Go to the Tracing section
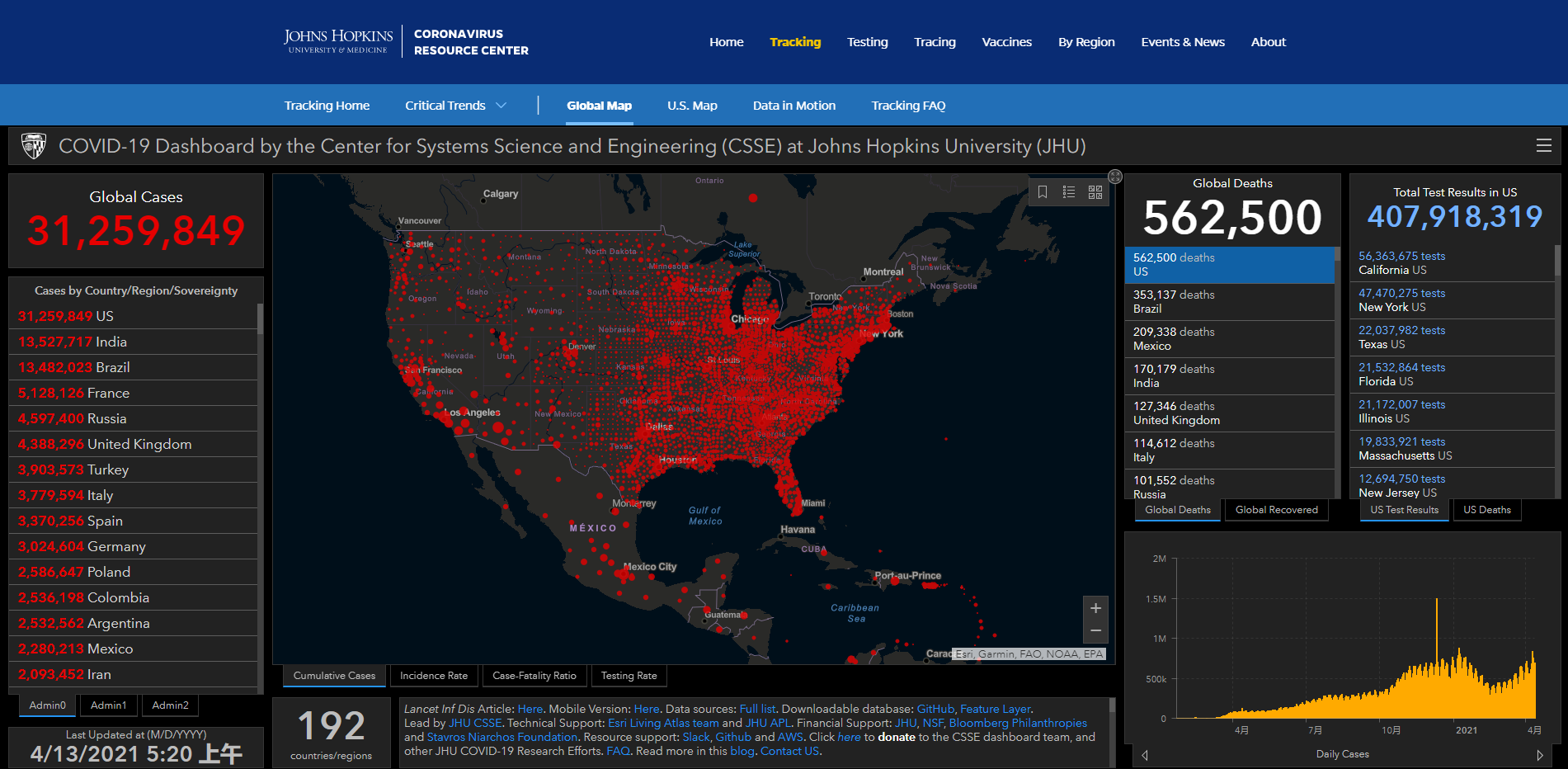This screenshot has width=1568, height=769. pyautogui.click(x=935, y=42)
